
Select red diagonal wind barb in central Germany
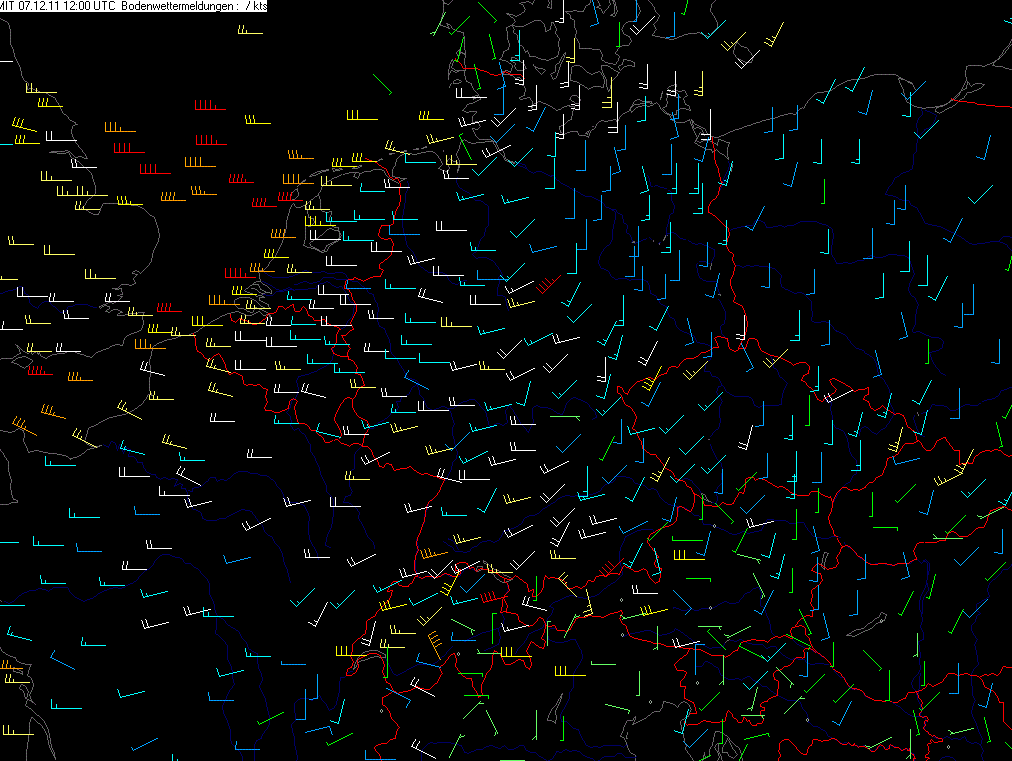[547, 284]
